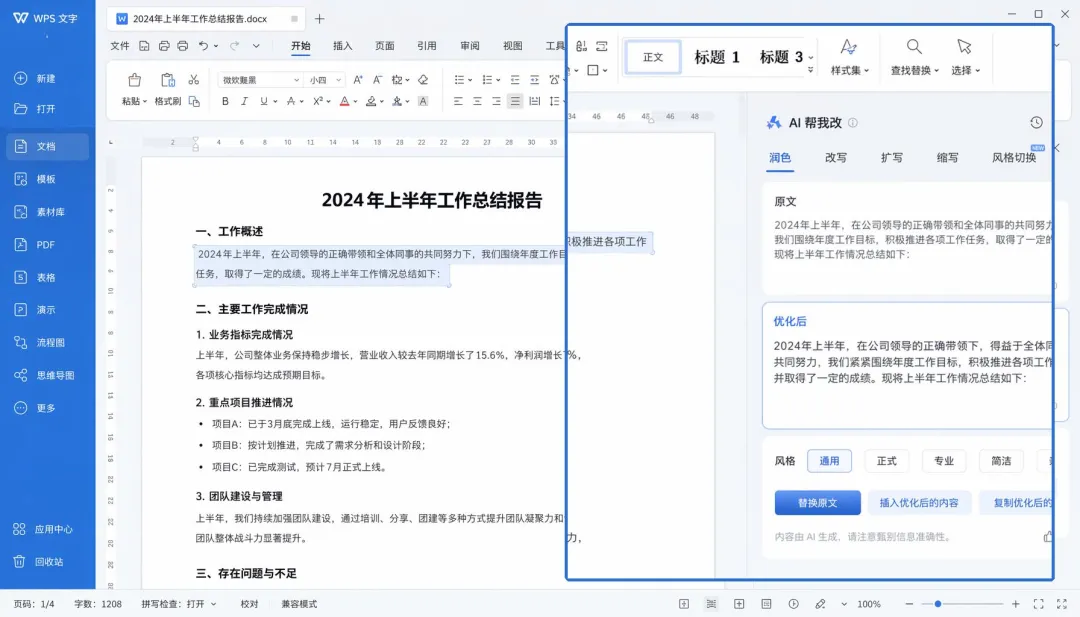Click the Cut scissors icon
The image size is (1080, 617).
(194, 80)
